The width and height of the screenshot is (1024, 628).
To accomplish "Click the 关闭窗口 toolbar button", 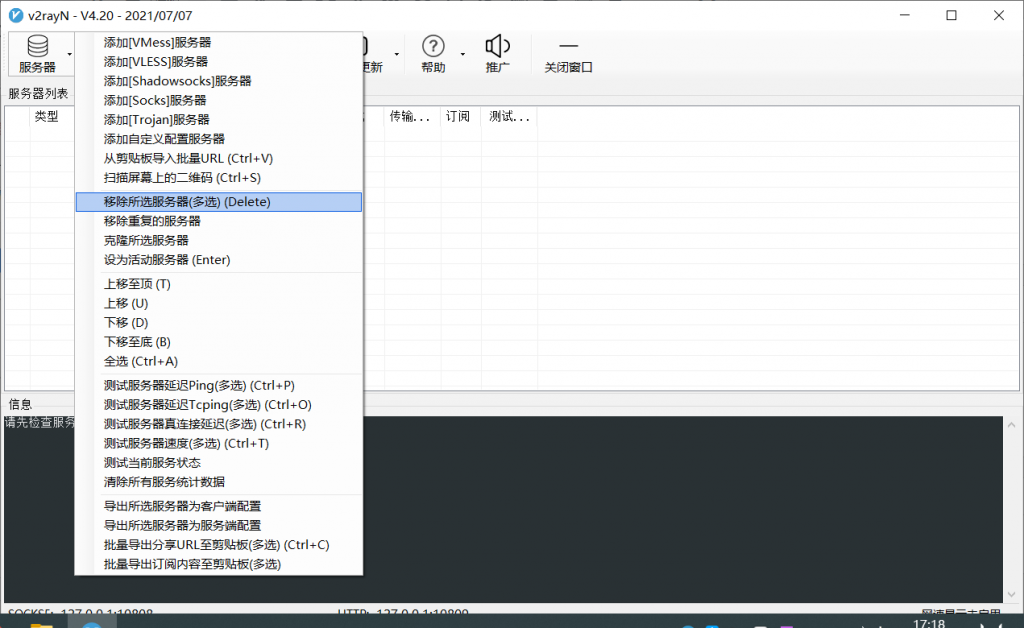I will pyautogui.click(x=568, y=53).
